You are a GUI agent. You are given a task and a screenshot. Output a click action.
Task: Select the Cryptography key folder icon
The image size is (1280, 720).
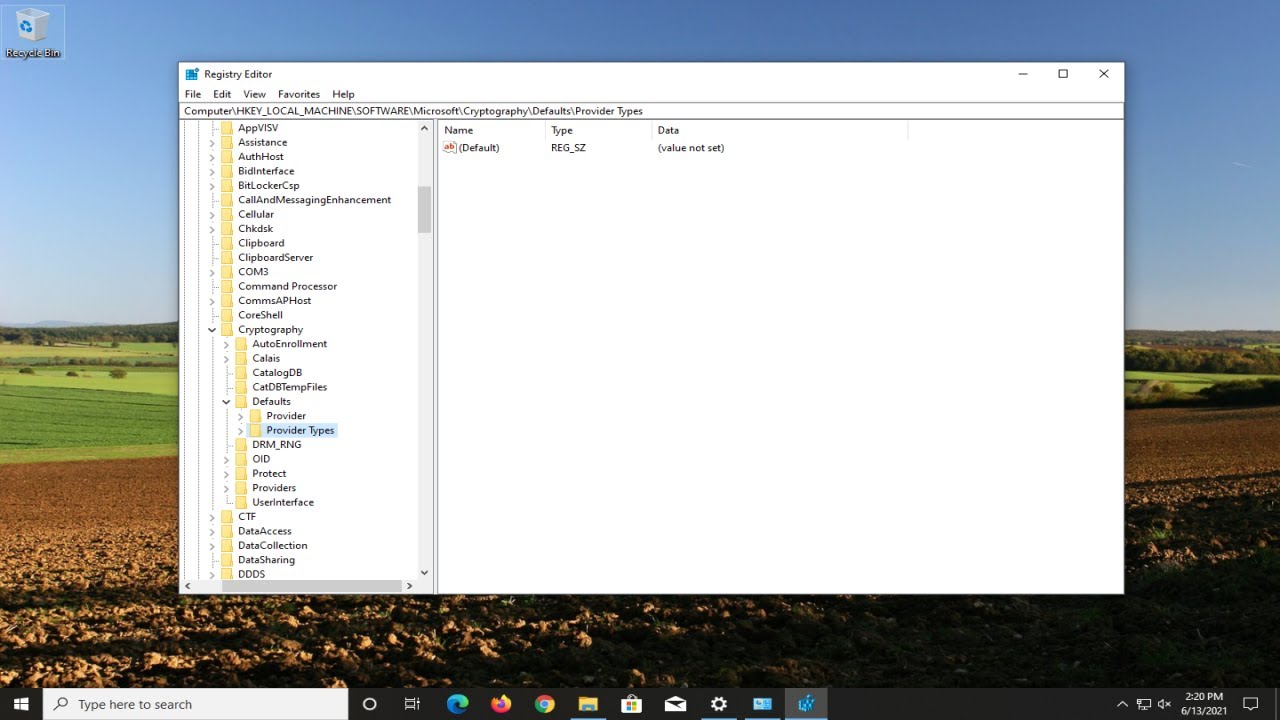[x=227, y=329]
